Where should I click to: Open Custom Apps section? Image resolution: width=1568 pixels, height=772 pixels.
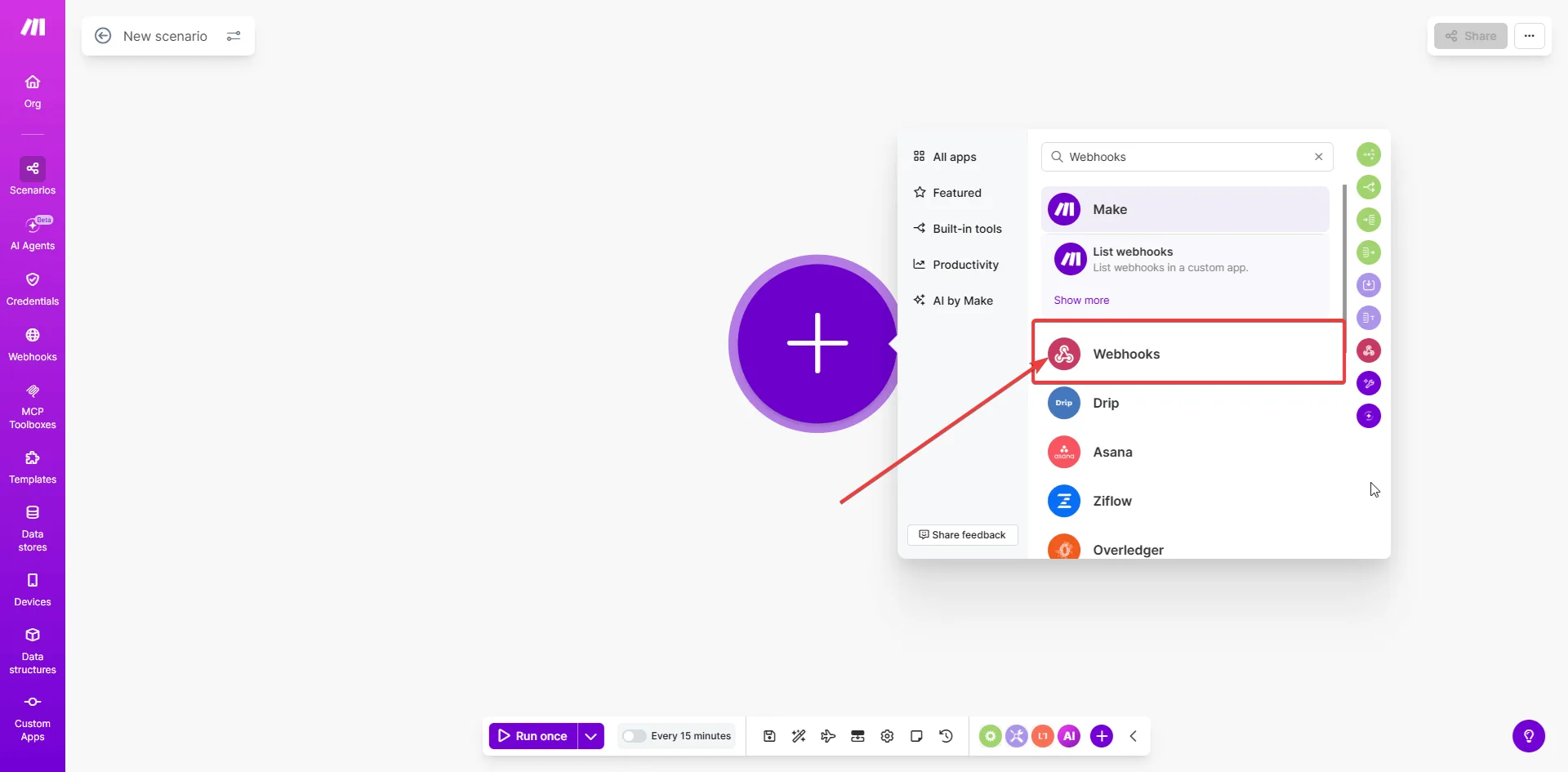coord(33,717)
